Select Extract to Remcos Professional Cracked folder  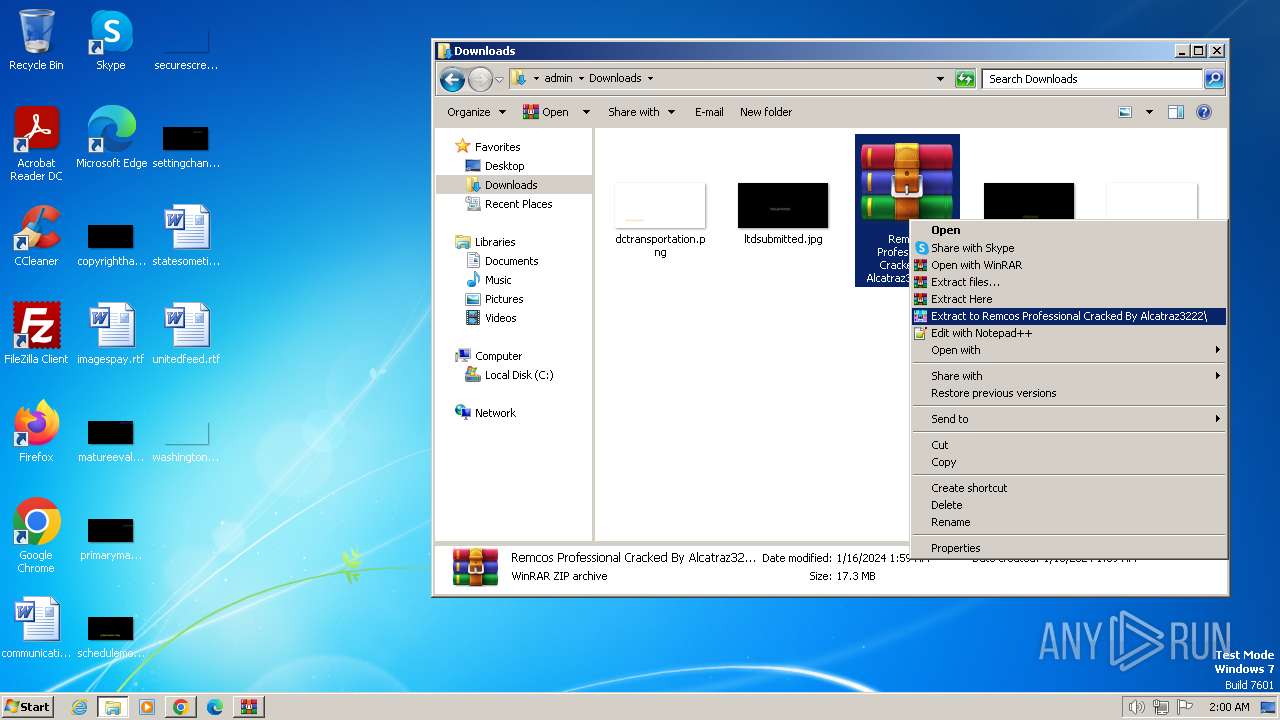pos(1069,316)
